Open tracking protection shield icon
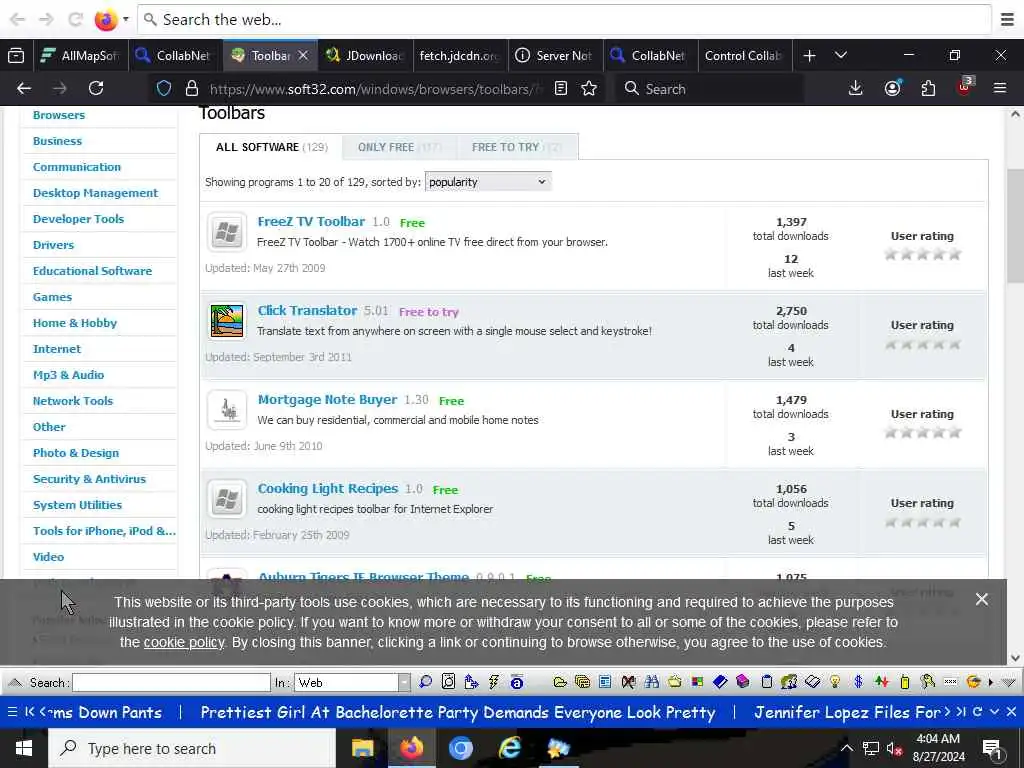Viewport: 1024px width, 768px height. coord(164,88)
